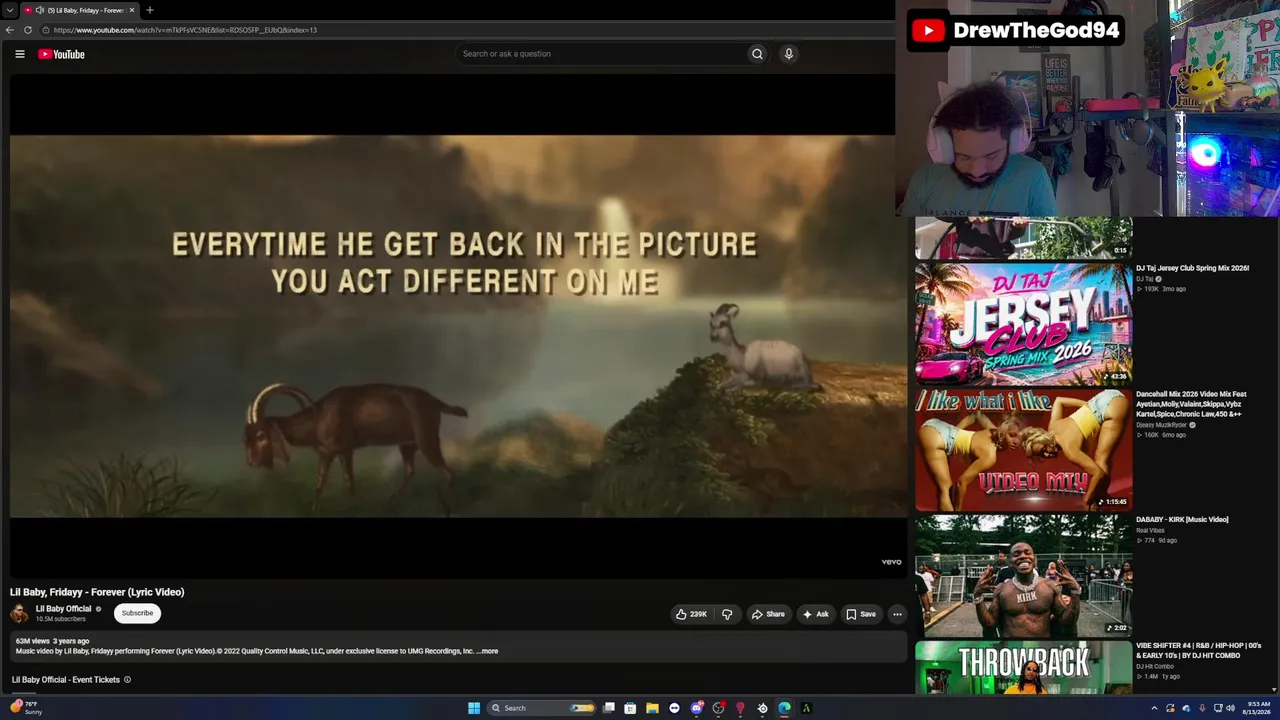Open Dancehall Mix 2026 video thumbnail
1280x720 pixels.
pyautogui.click(x=1023, y=450)
